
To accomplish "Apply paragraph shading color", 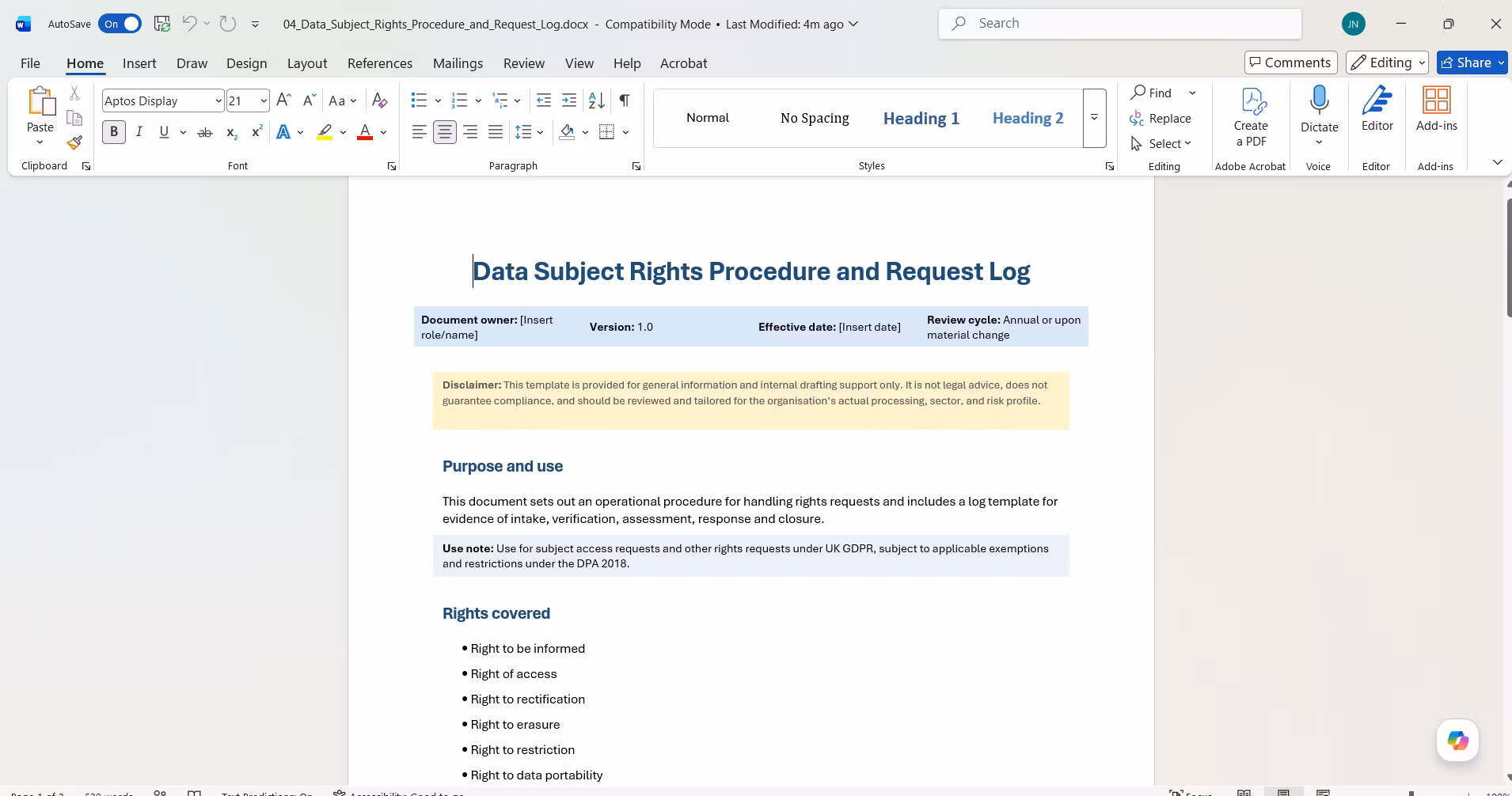I will 567,132.
